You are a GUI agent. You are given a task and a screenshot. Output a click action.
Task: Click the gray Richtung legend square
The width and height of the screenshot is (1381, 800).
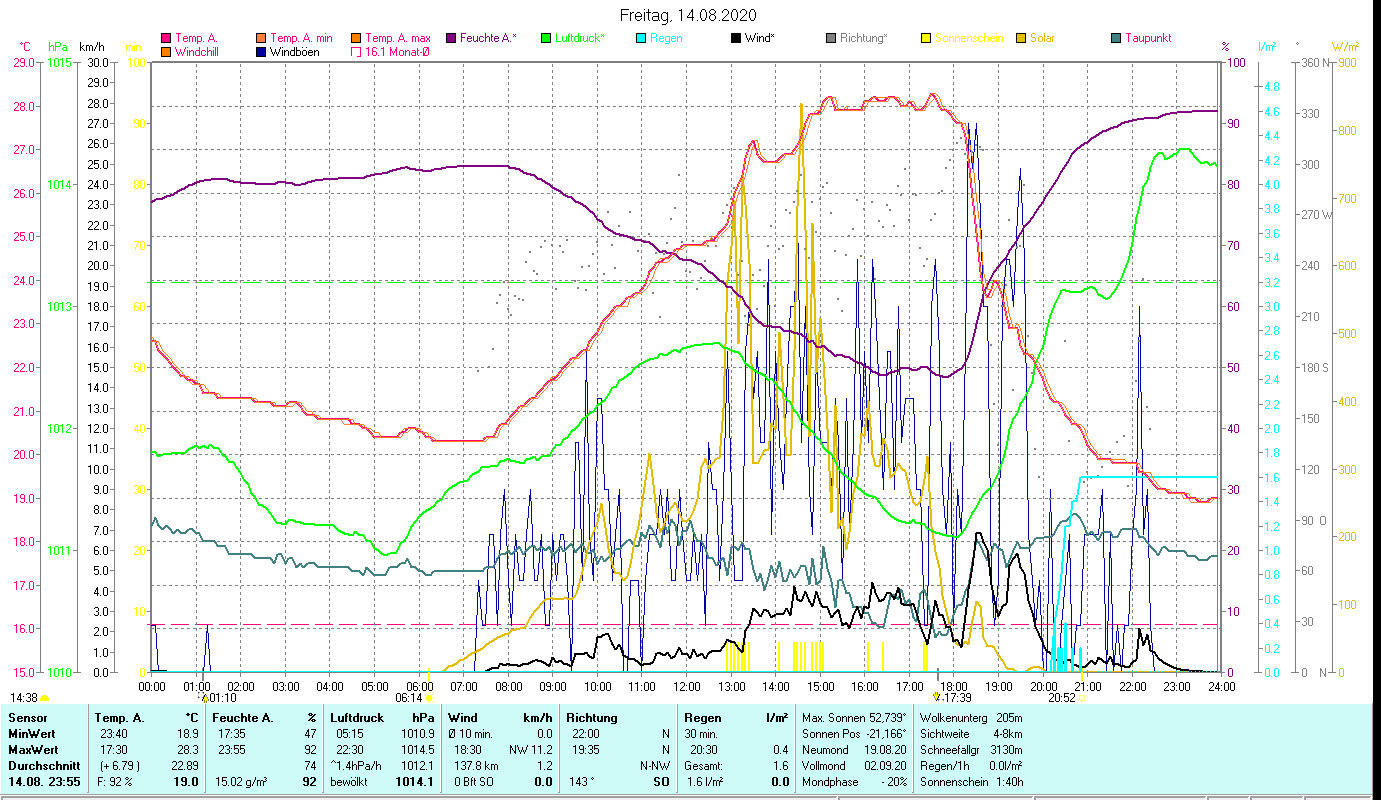pyautogui.click(x=832, y=38)
